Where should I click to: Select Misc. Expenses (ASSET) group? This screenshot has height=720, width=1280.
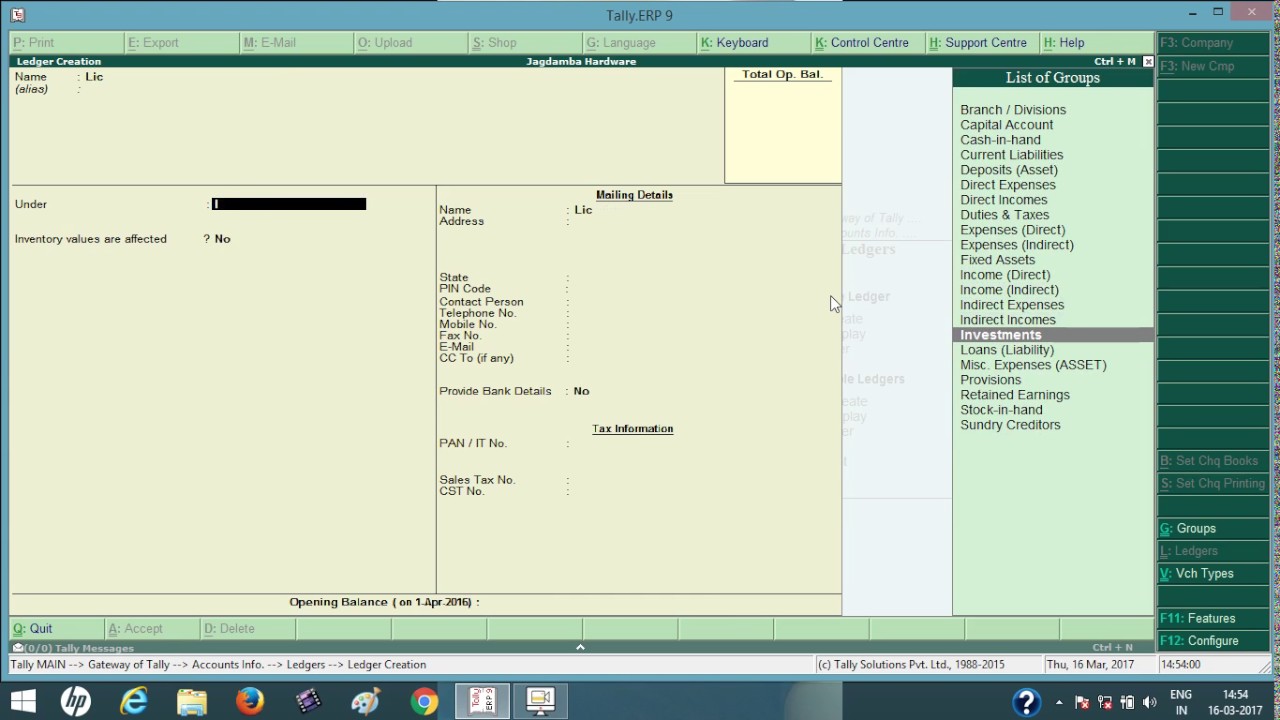pos(1033,365)
